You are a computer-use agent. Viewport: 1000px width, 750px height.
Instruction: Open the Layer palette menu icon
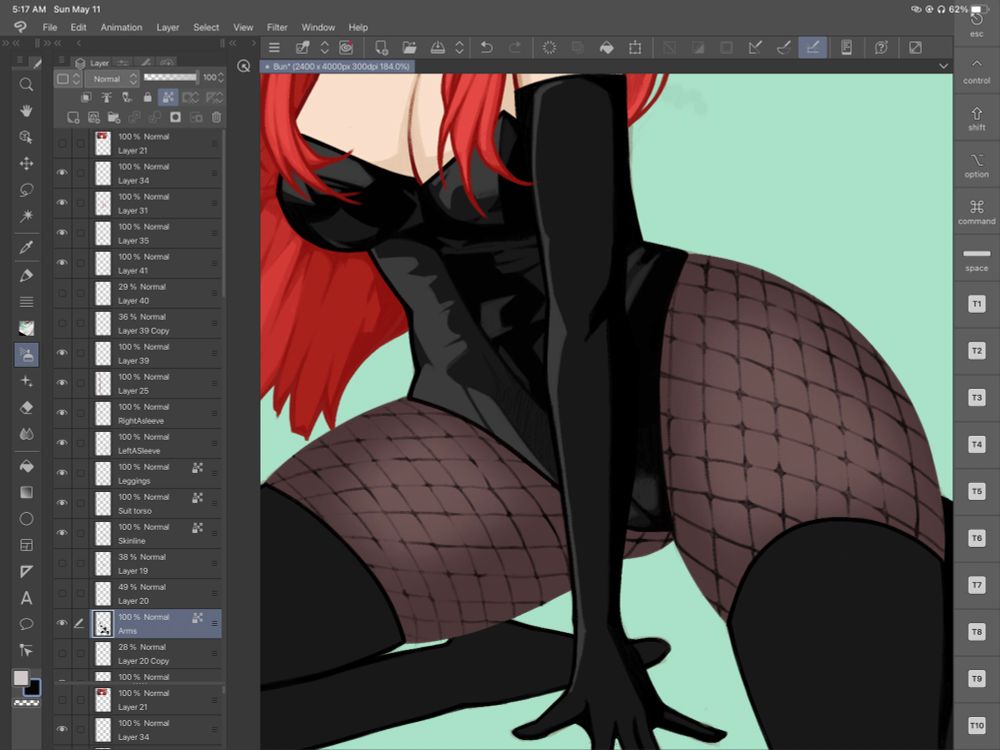coord(61,61)
